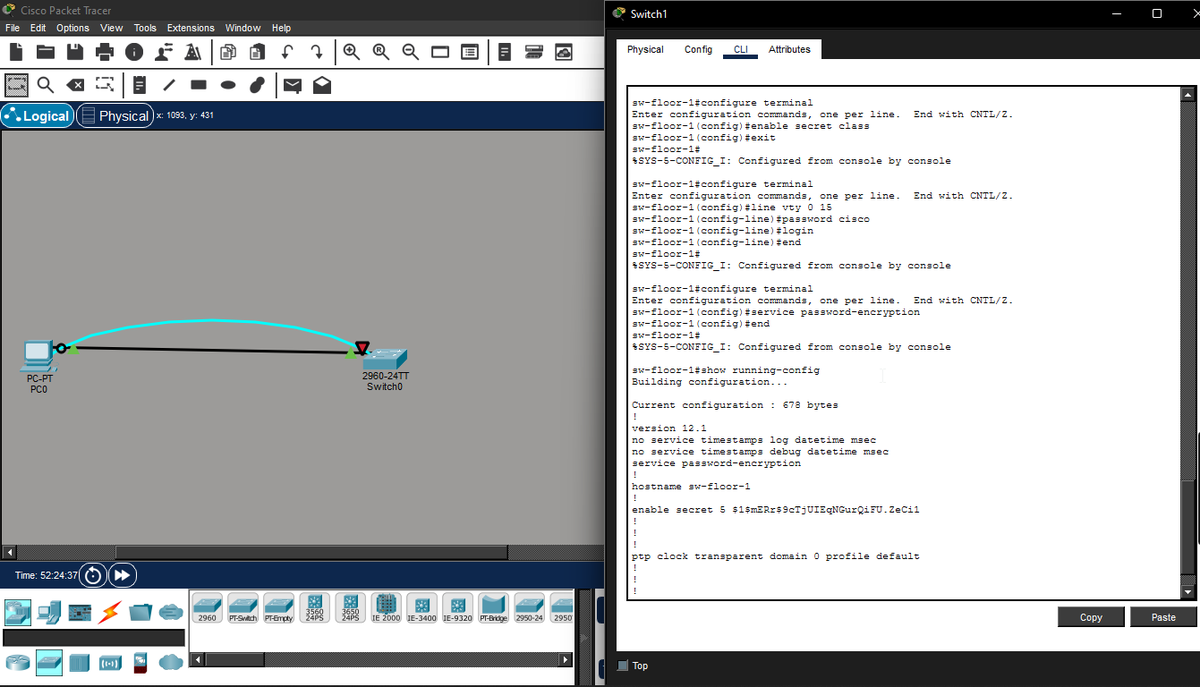Image resolution: width=1200 pixels, height=687 pixels.
Task: Select the Draw Ellipse tool
Action: point(228,85)
